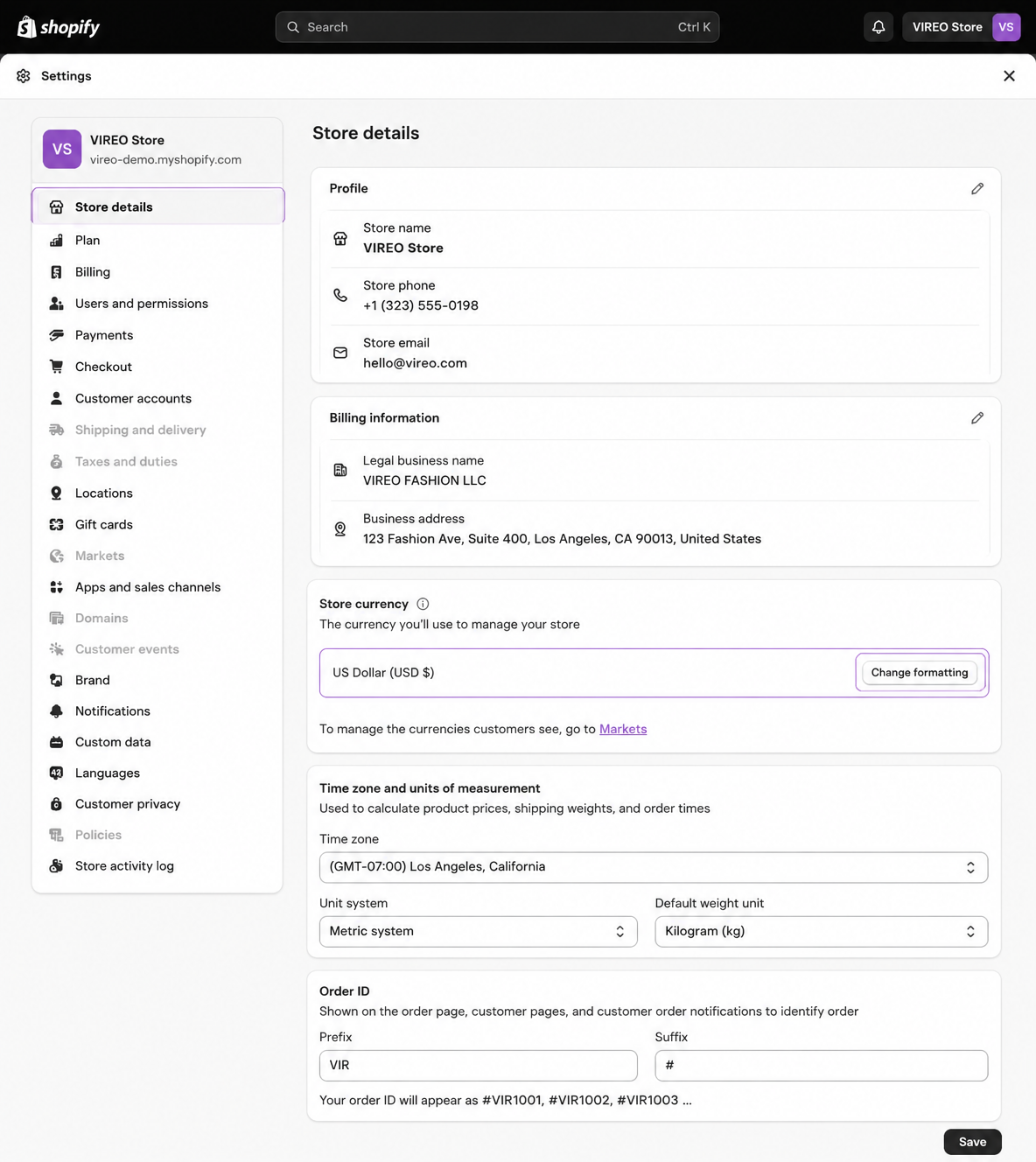1036x1162 pixels.
Task: Click the Brand sidebar icon
Action: point(56,680)
